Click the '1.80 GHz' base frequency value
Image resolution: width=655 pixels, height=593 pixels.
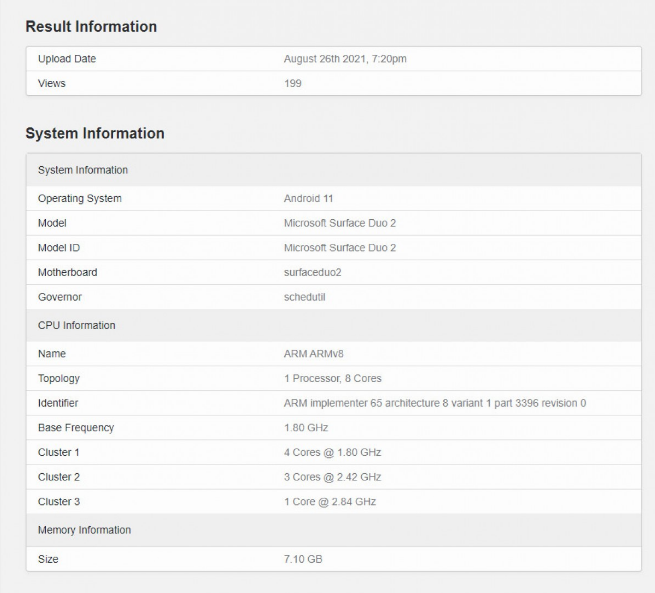coord(306,428)
